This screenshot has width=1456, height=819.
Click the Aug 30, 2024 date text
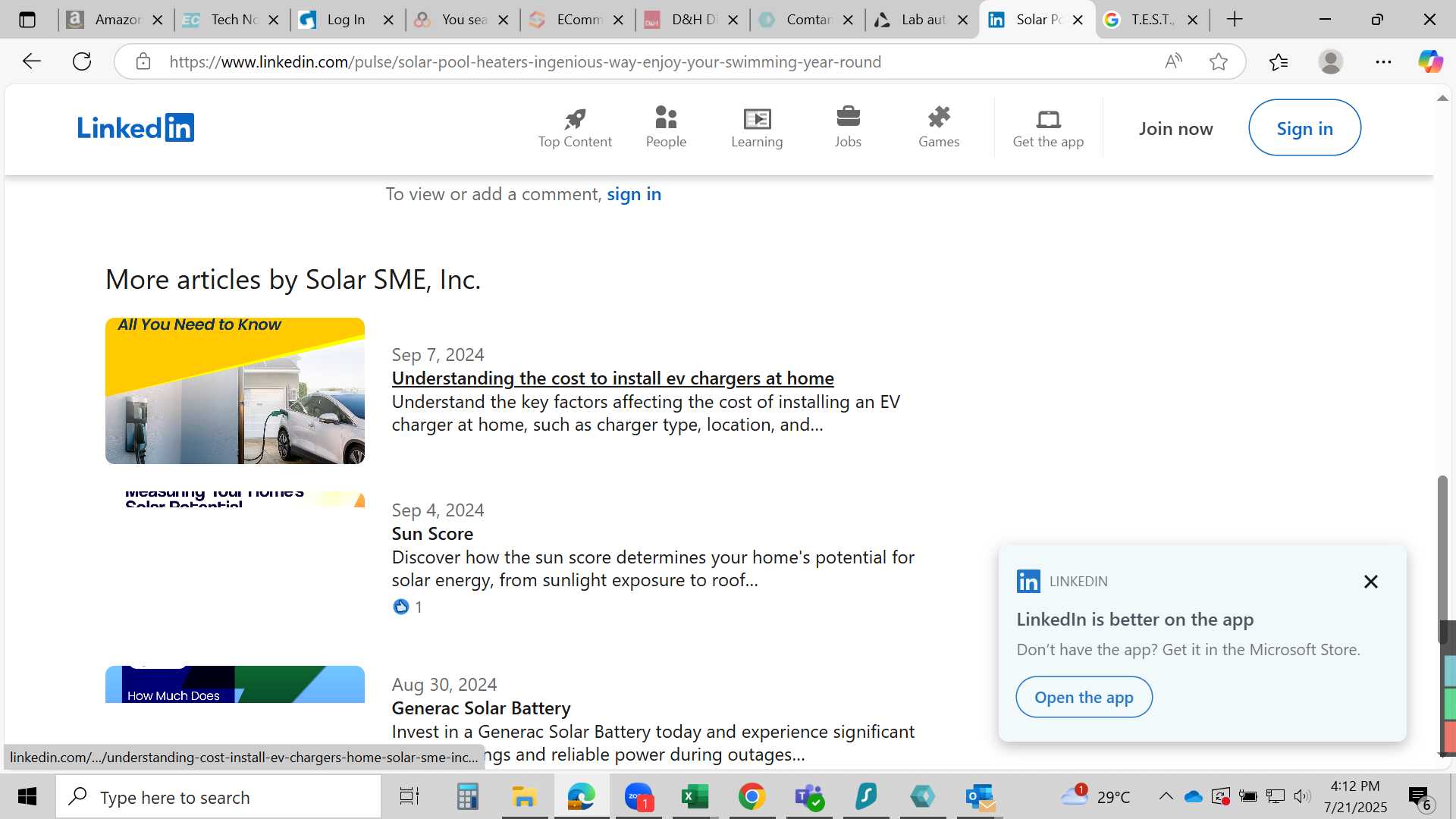point(444,684)
